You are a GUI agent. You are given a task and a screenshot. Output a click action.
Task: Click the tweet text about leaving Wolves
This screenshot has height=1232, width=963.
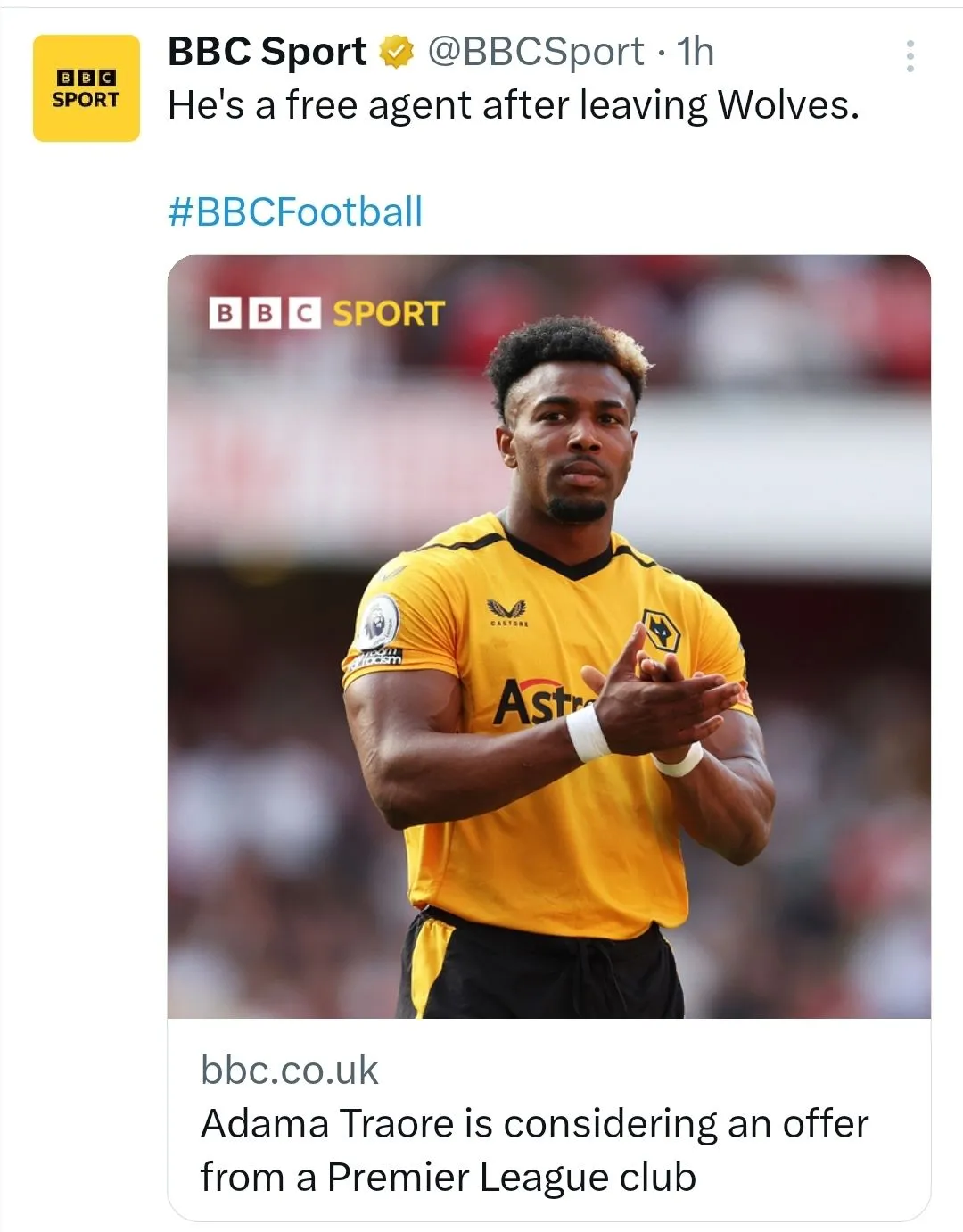coord(513,106)
